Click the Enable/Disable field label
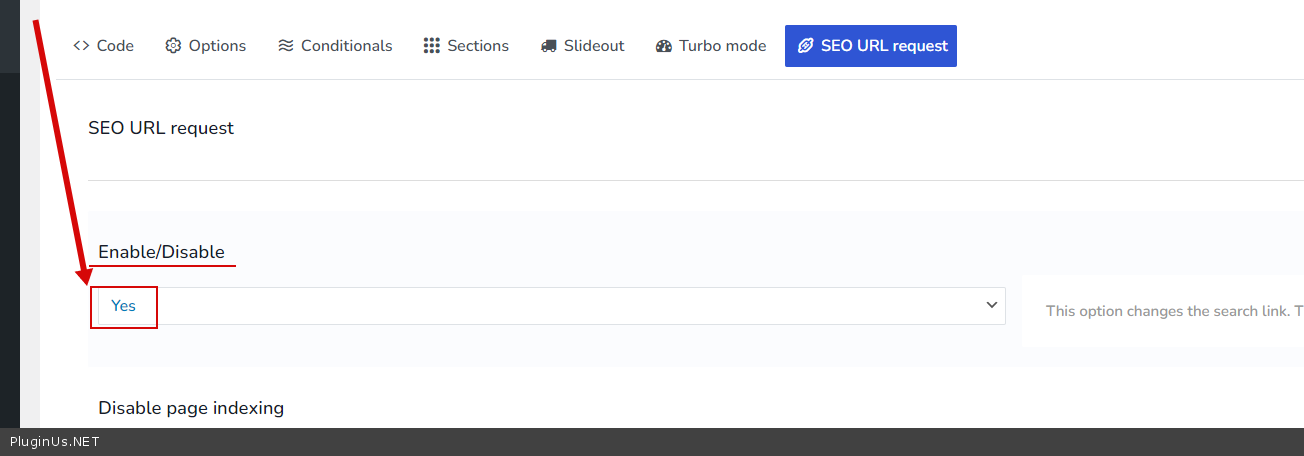This screenshot has width=1304, height=456. [161, 252]
